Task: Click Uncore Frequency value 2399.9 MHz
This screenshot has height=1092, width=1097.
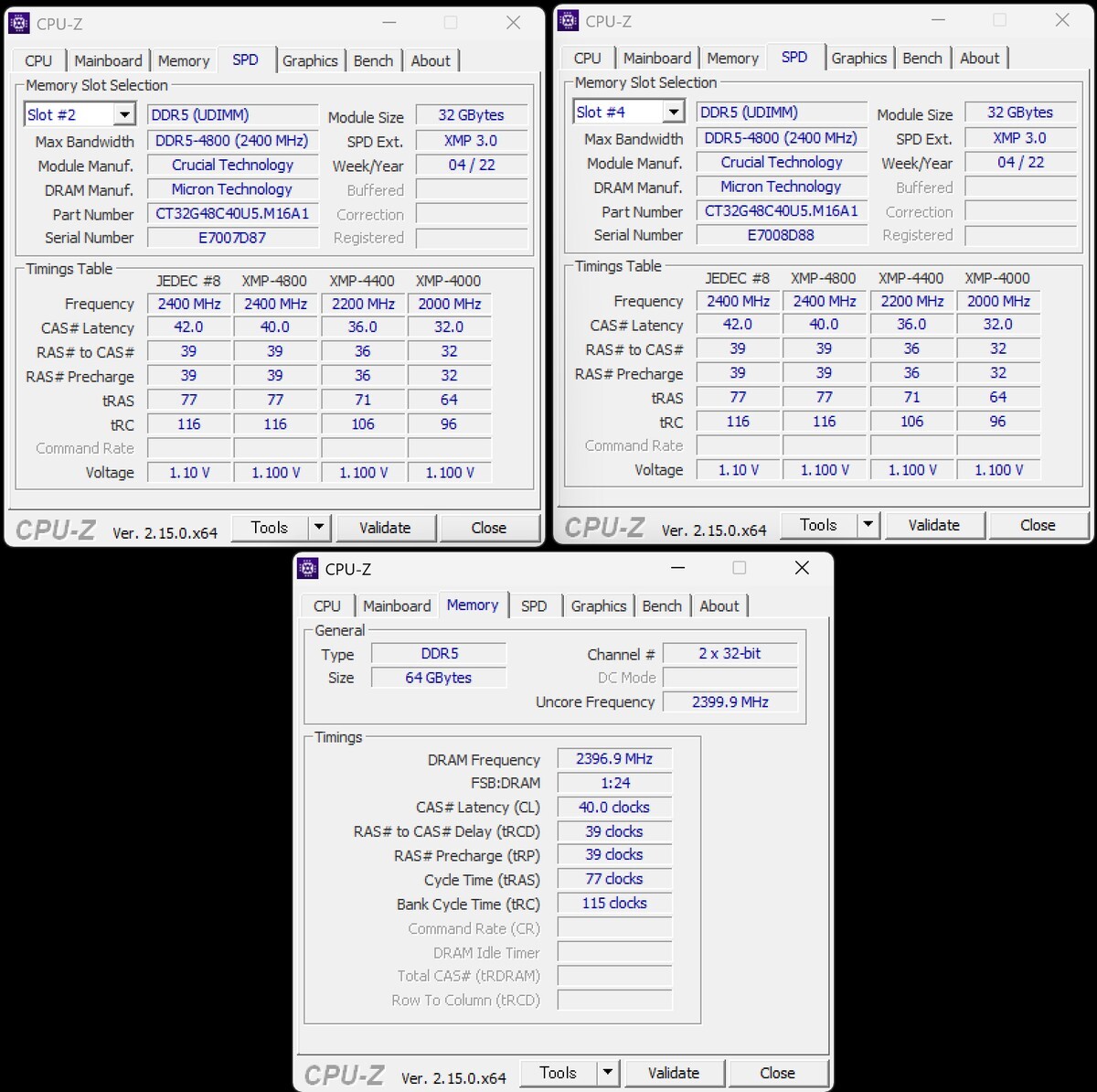Action: pyautogui.click(x=730, y=702)
